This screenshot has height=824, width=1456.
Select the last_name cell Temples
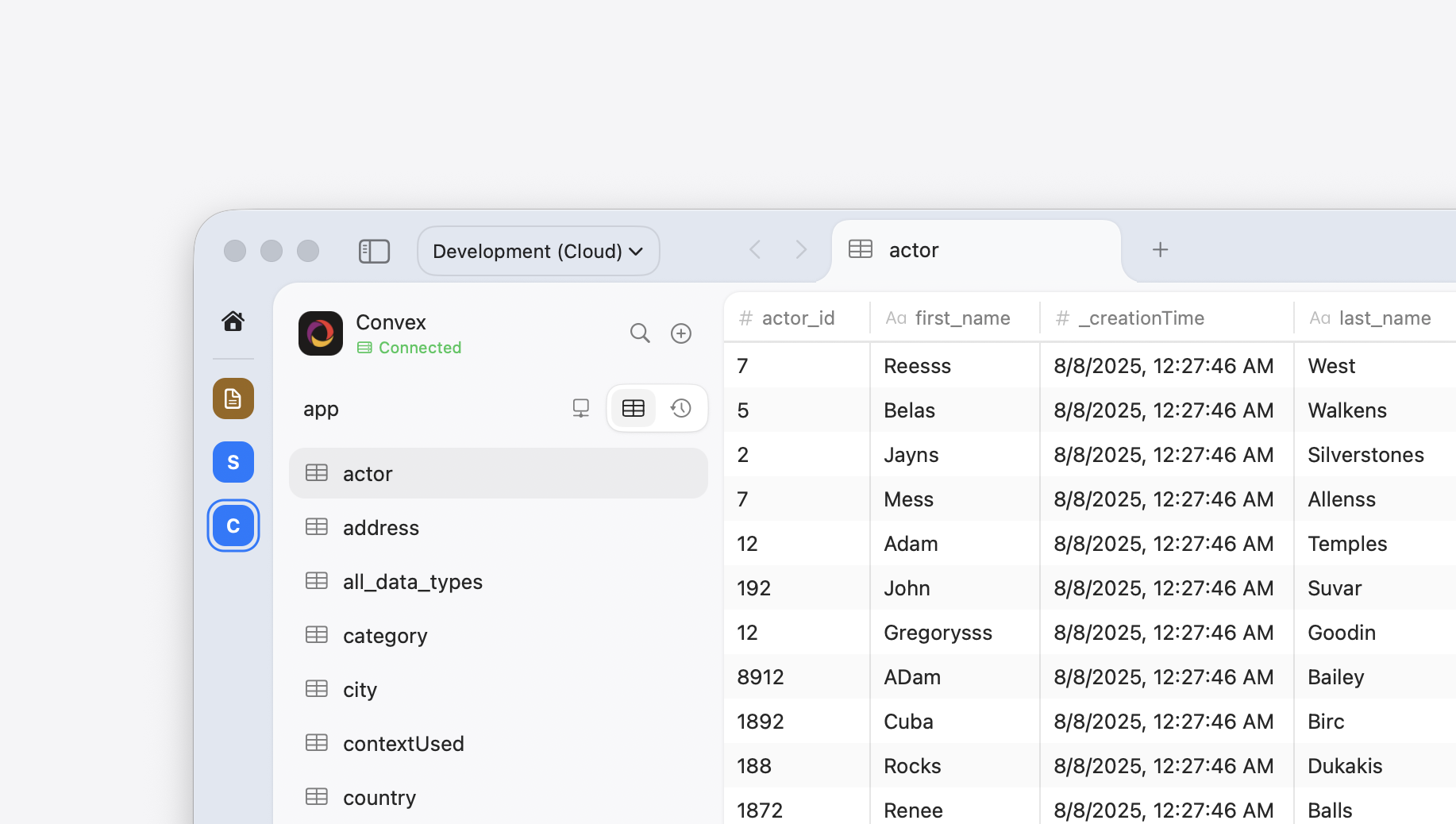coord(1376,544)
